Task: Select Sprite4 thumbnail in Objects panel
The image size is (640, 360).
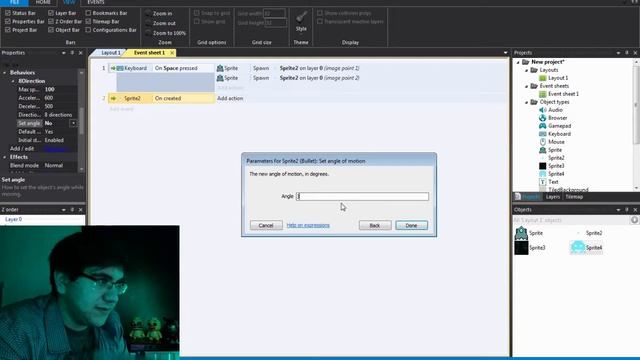Action: click(578, 247)
